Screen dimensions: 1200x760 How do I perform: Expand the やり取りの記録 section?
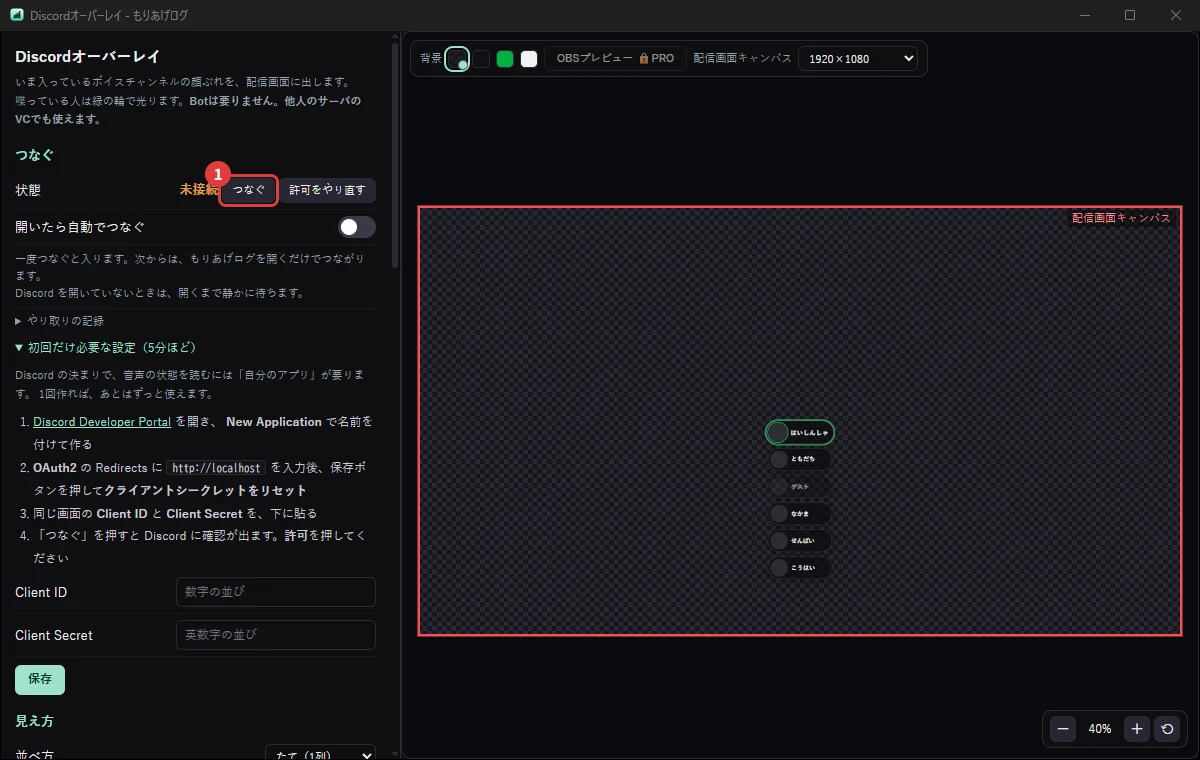[x=59, y=321]
